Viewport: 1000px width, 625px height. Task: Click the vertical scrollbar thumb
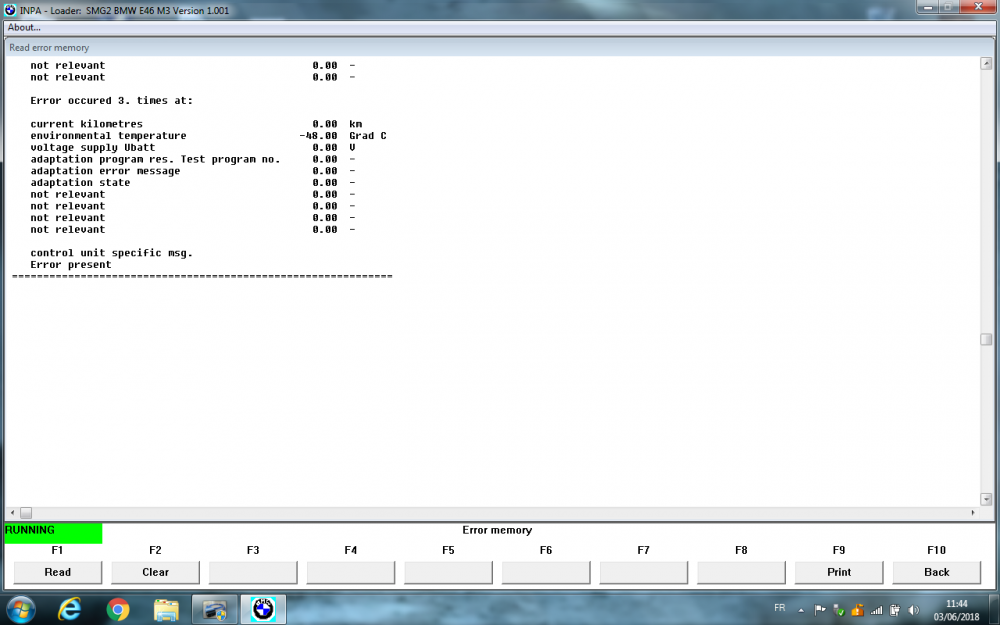pyautogui.click(x=986, y=339)
